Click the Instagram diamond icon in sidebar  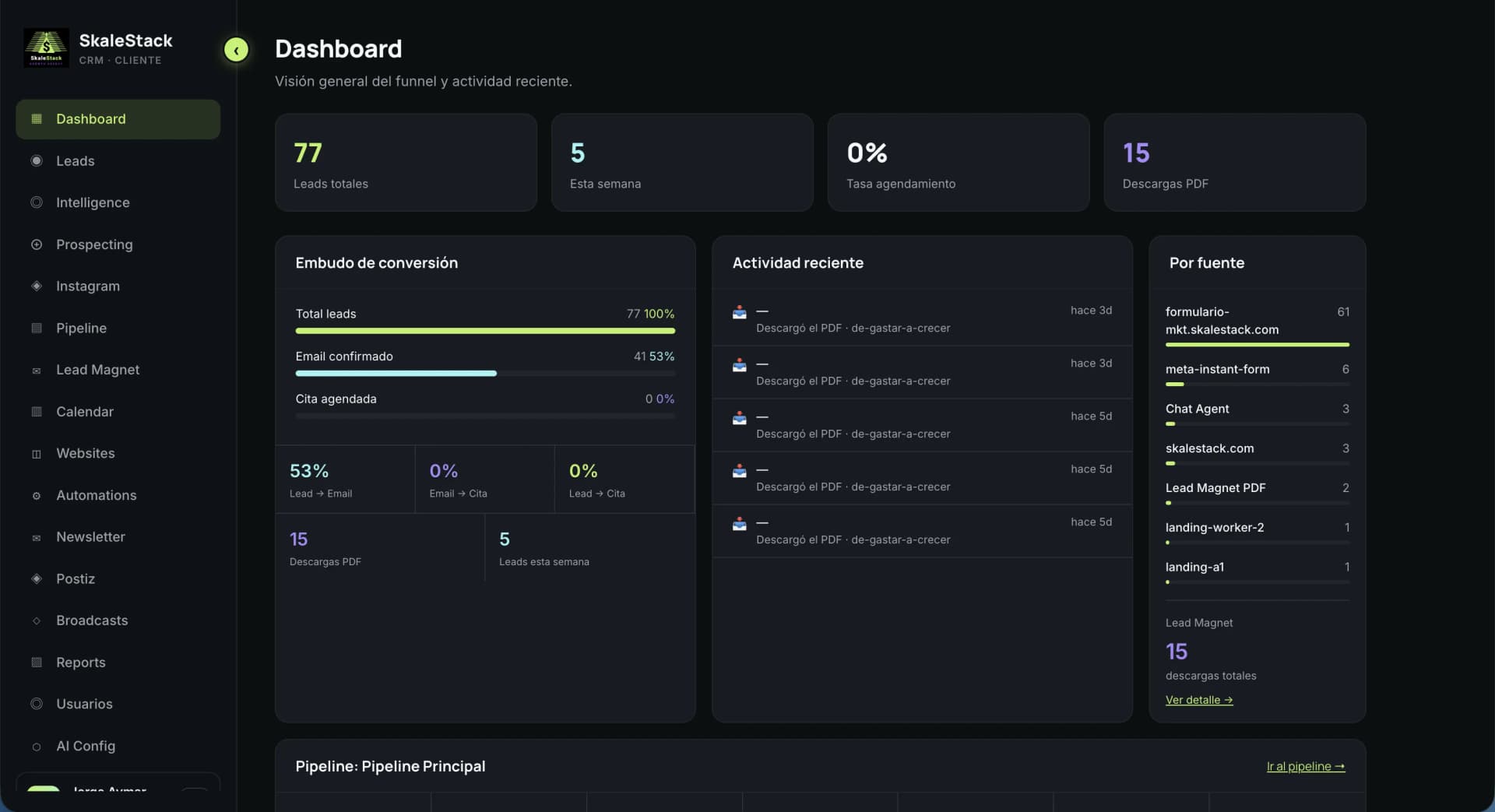37,286
